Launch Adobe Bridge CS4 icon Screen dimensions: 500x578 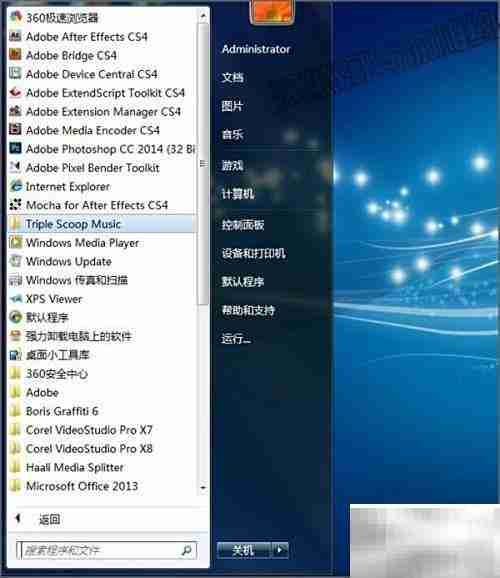(x=15, y=55)
